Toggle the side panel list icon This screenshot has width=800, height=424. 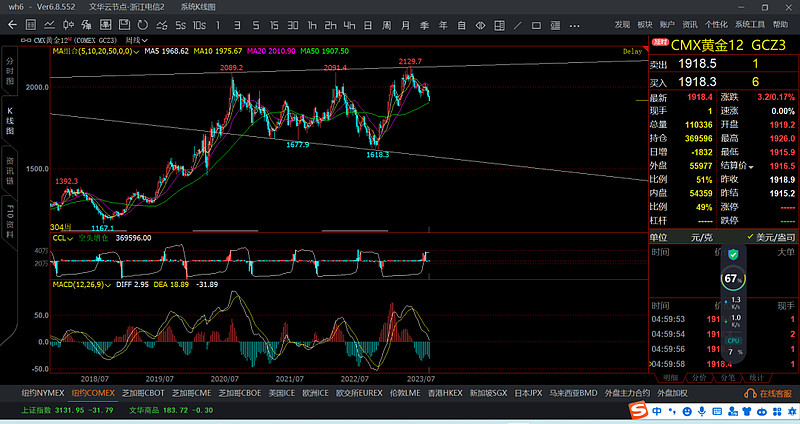[555, 25]
